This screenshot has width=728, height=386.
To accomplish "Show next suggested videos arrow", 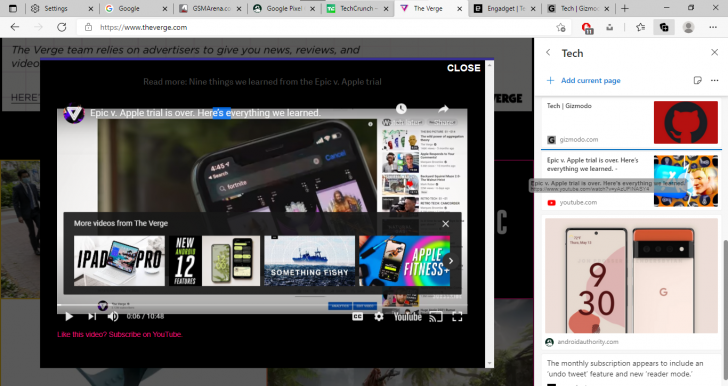I will point(450,261).
